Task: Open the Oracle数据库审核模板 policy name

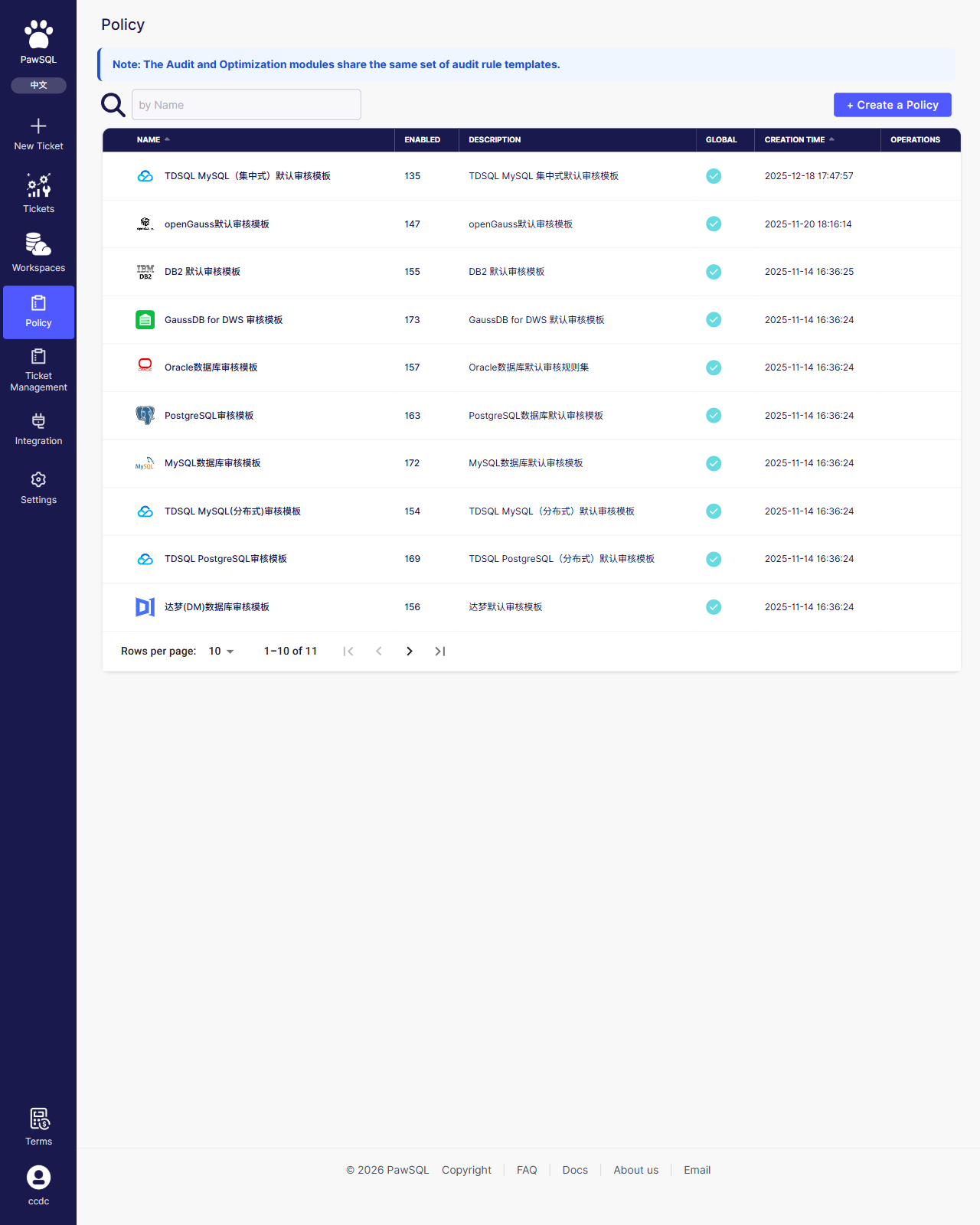Action: click(x=211, y=367)
